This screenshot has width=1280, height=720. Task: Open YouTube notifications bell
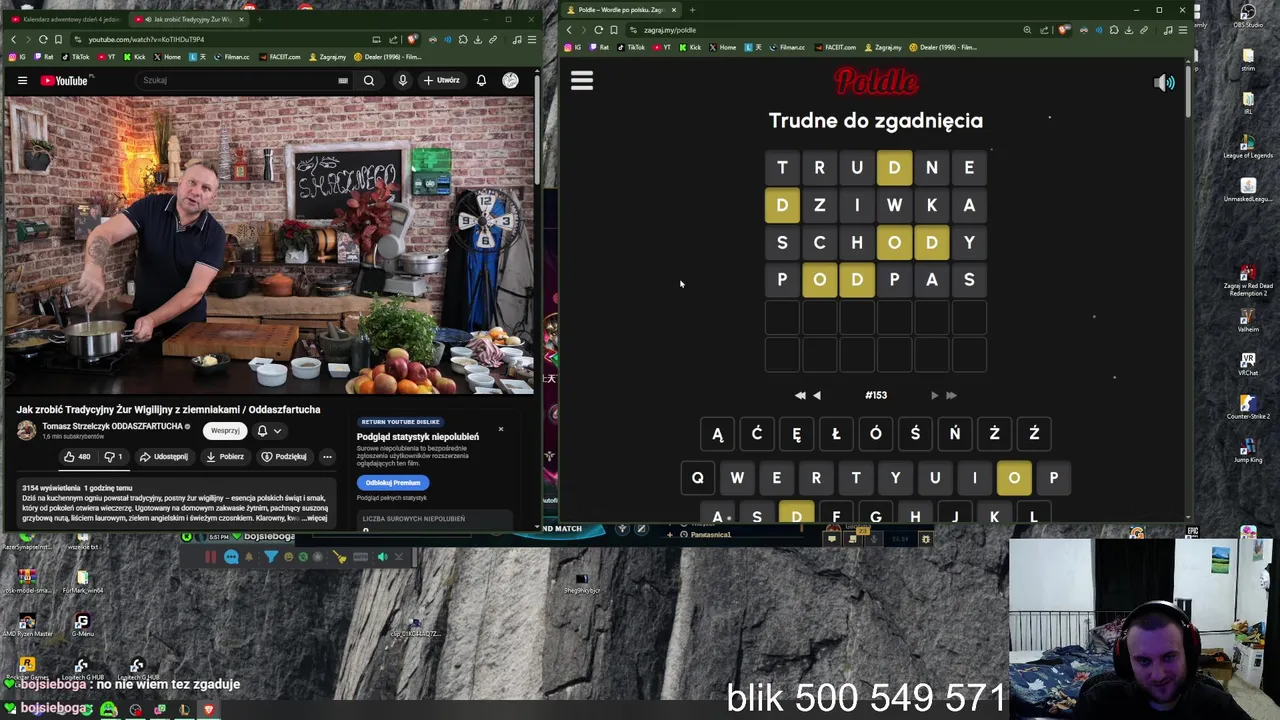tap(481, 81)
